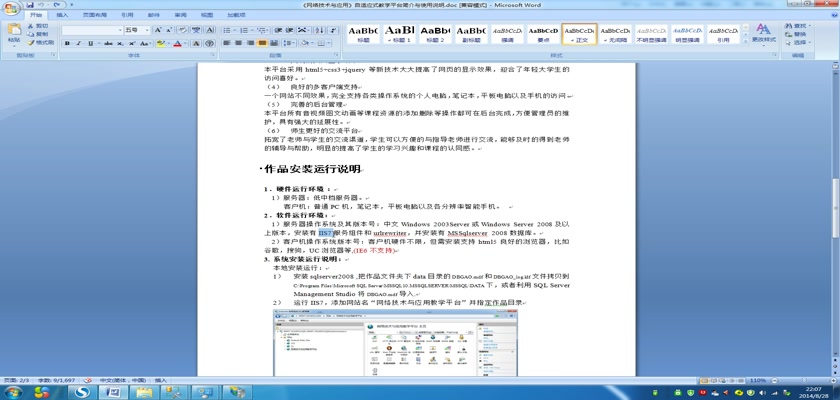
Task: Click the vertical scrollbar thumb
Action: coord(835,209)
